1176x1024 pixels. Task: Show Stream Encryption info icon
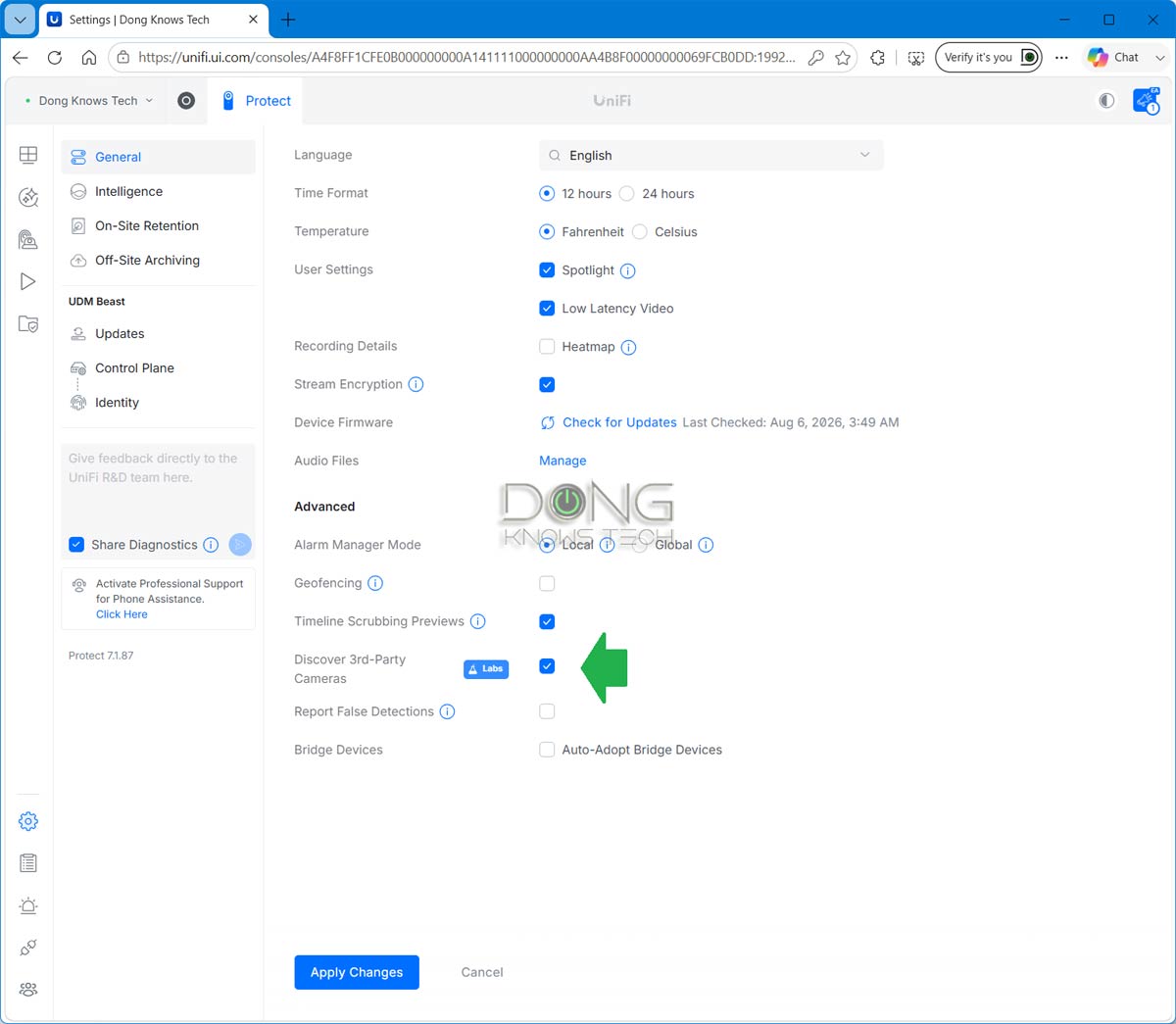[x=416, y=384]
